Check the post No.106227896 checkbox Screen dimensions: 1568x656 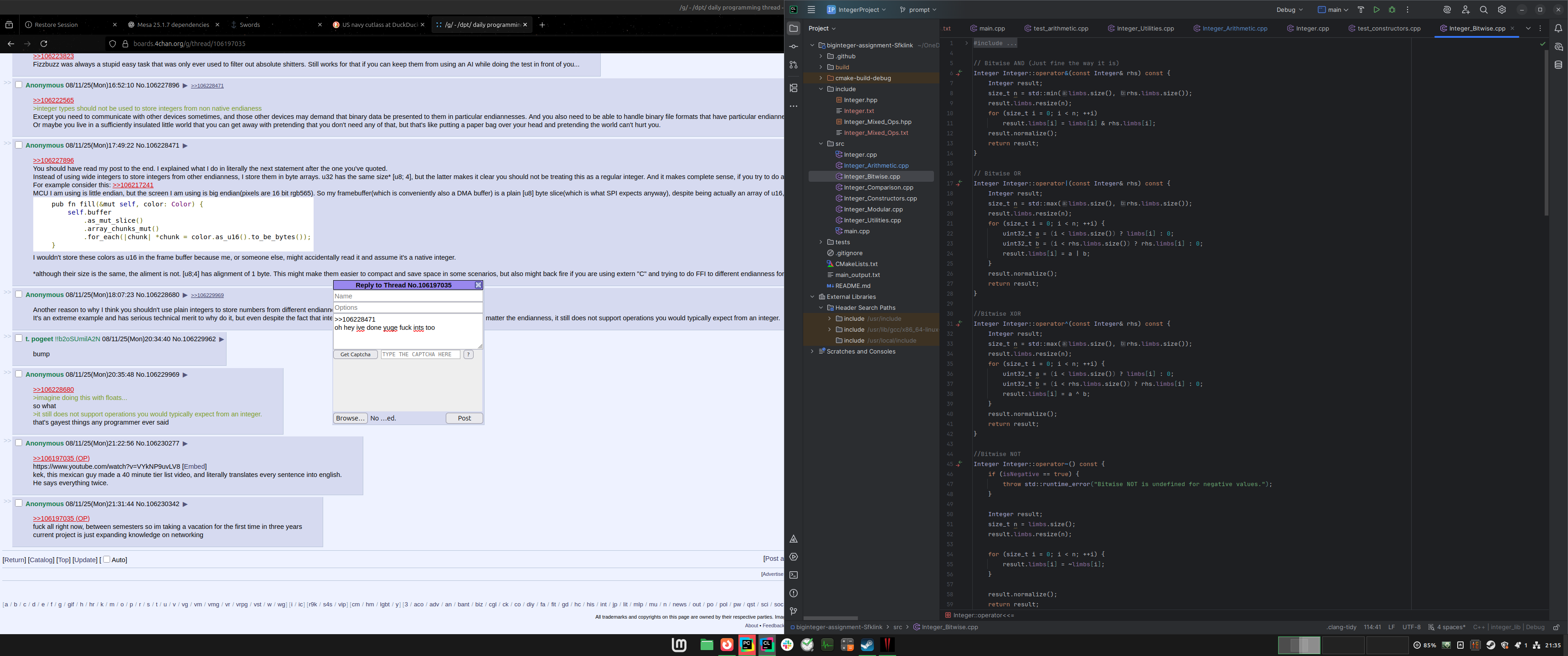(x=19, y=85)
